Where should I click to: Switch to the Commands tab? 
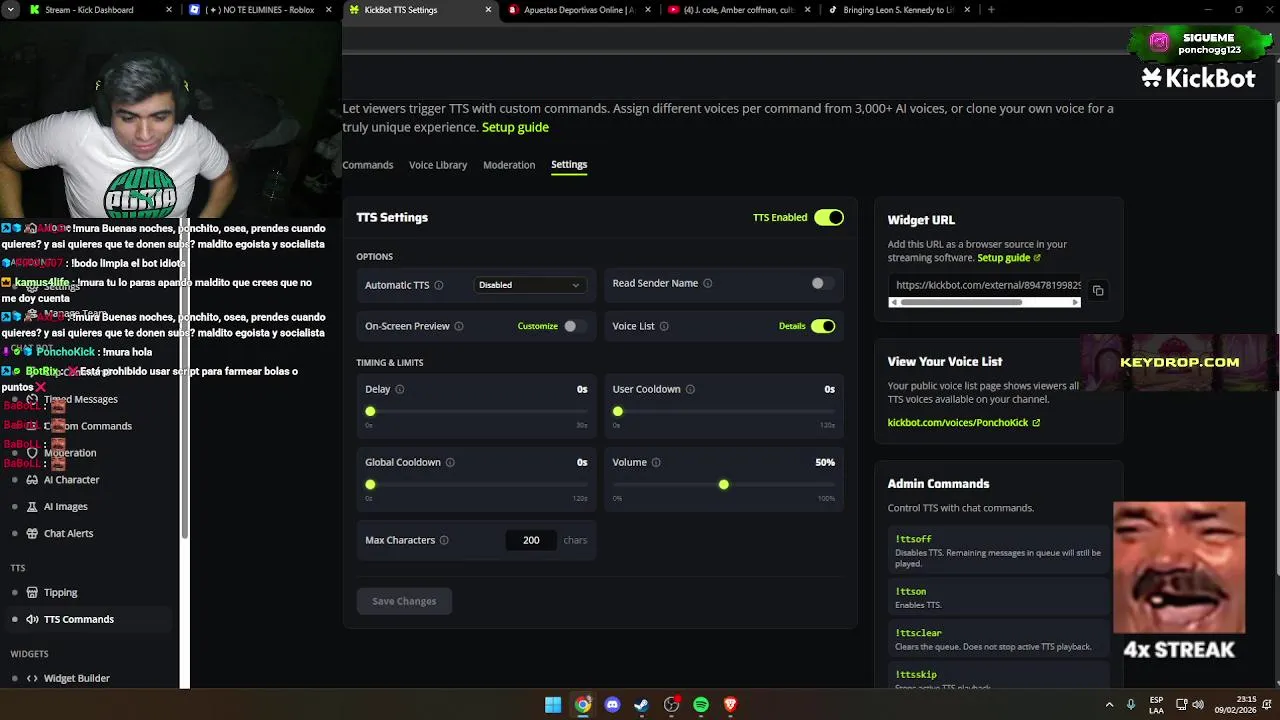click(x=368, y=165)
